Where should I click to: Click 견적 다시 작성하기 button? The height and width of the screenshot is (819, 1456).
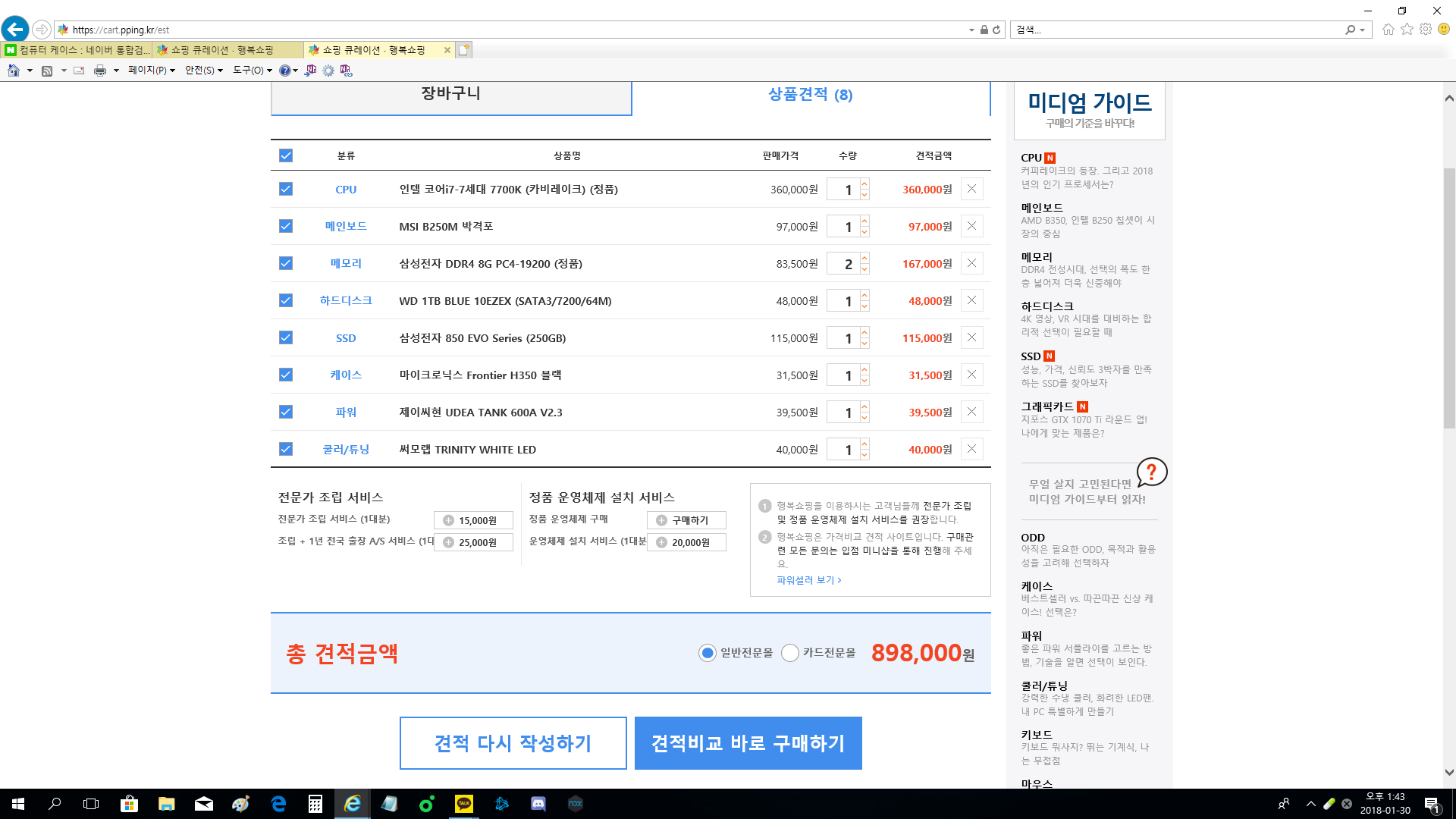(x=513, y=743)
